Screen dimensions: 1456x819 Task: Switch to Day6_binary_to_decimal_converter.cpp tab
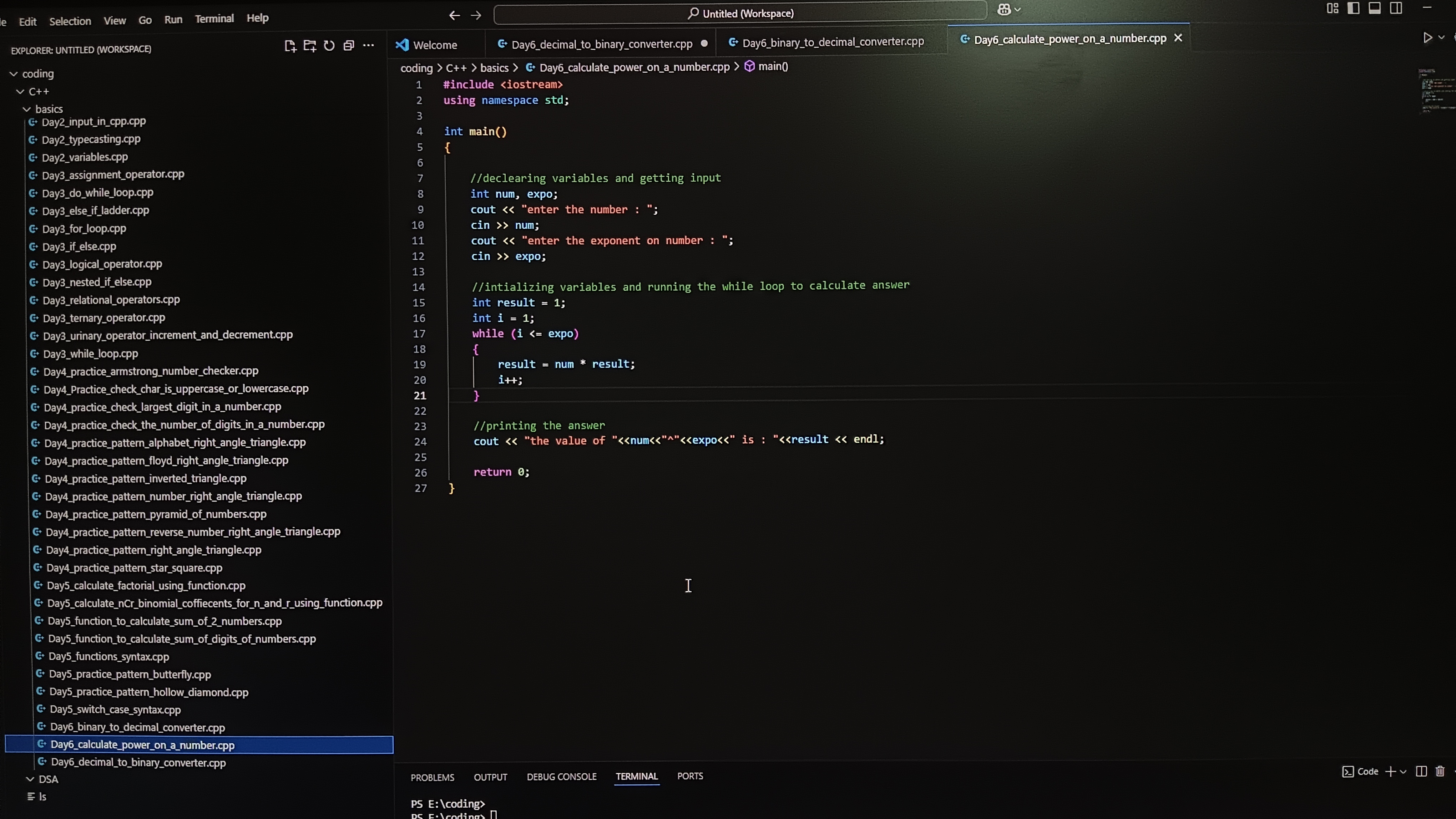pyautogui.click(x=833, y=42)
